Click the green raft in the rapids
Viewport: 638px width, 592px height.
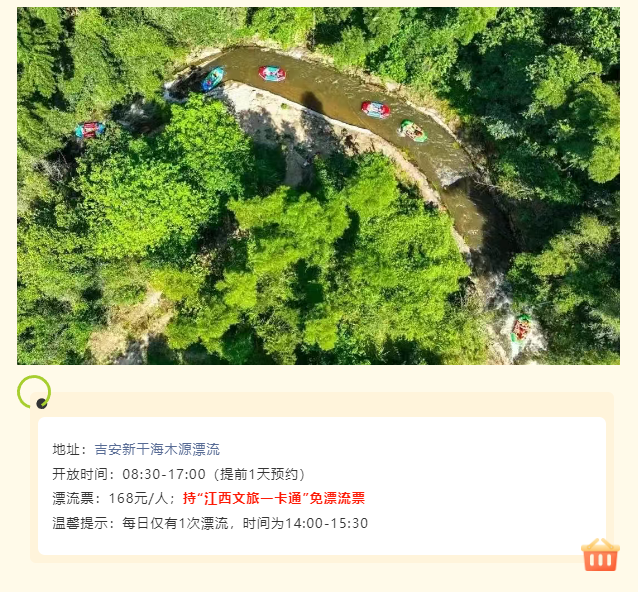pos(413,131)
